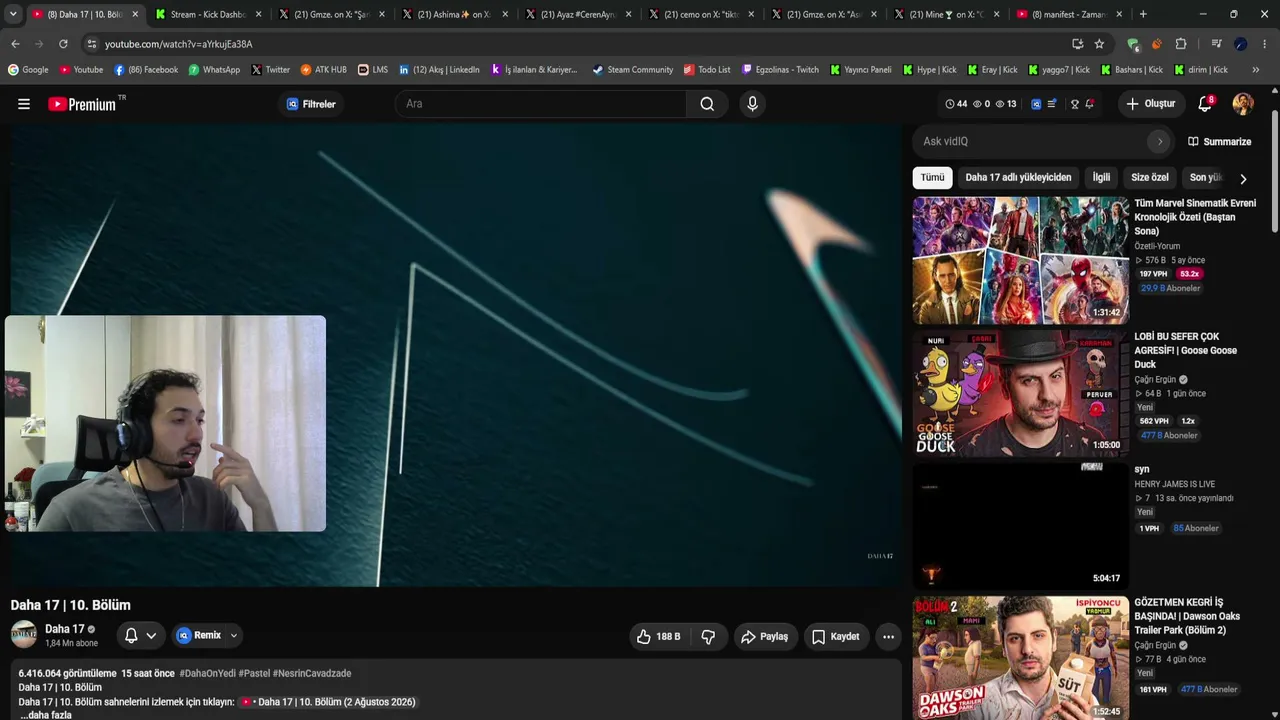Open the linked 'Daha 17 | 10. Bölüm' video chip
The width and height of the screenshot is (1280, 720).
[328, 702]
